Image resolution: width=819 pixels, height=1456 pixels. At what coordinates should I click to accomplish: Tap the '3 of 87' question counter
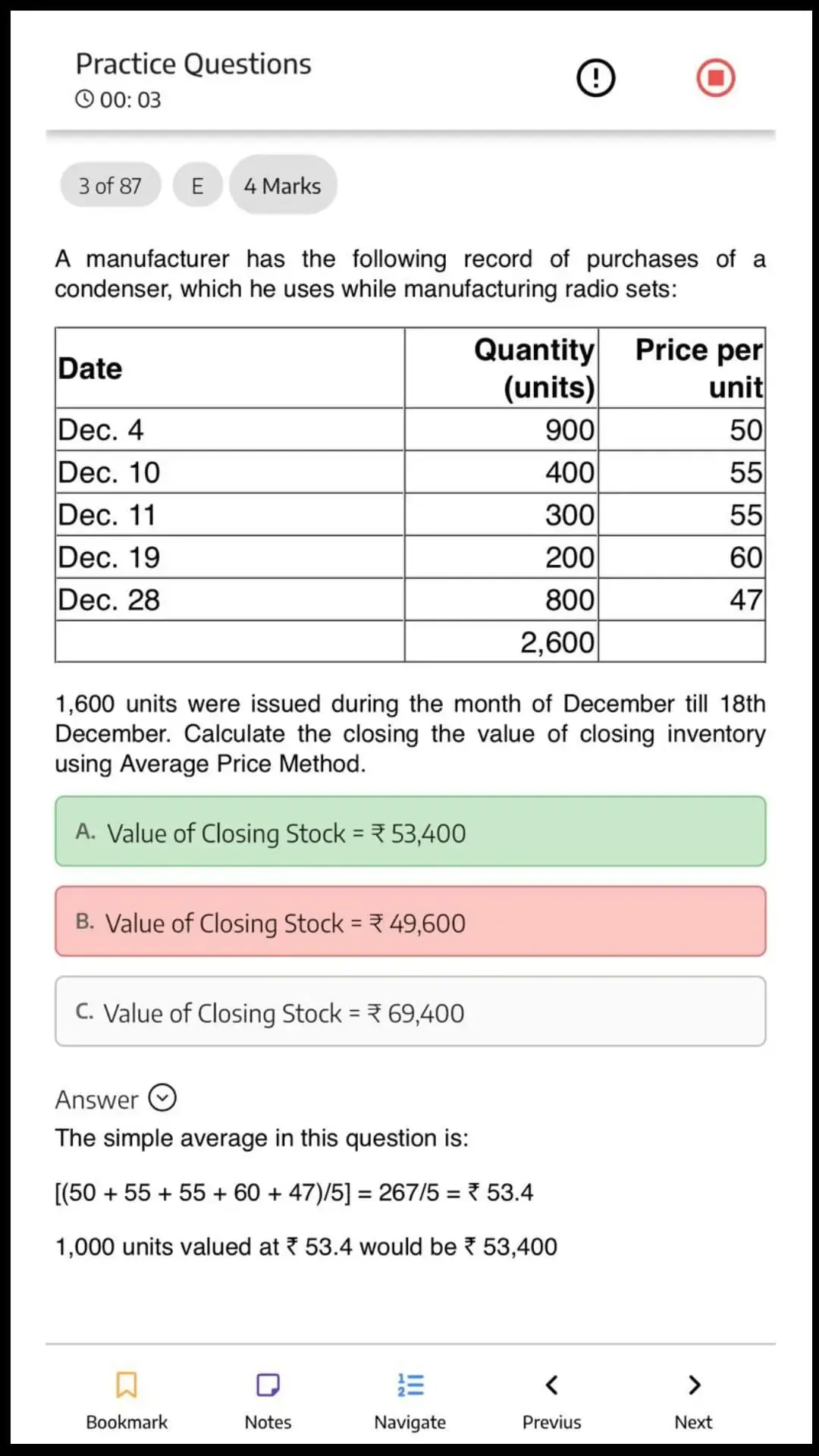point(111,185)
